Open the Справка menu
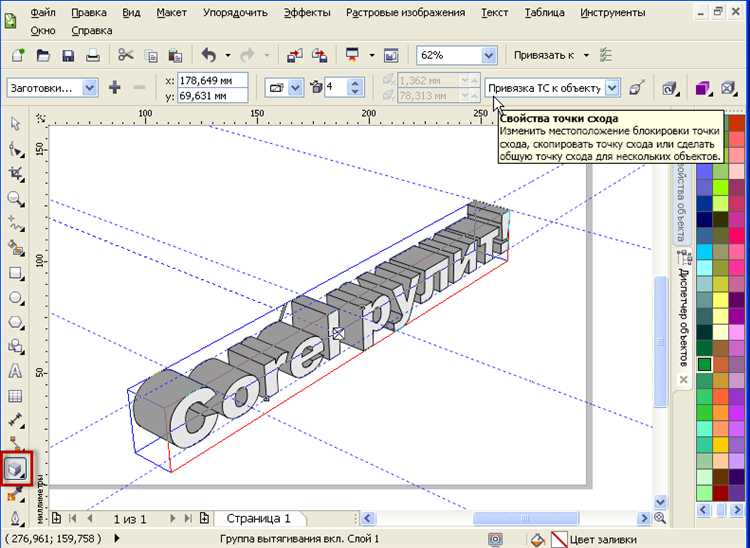The image size is (750, 548). point(92,31)
